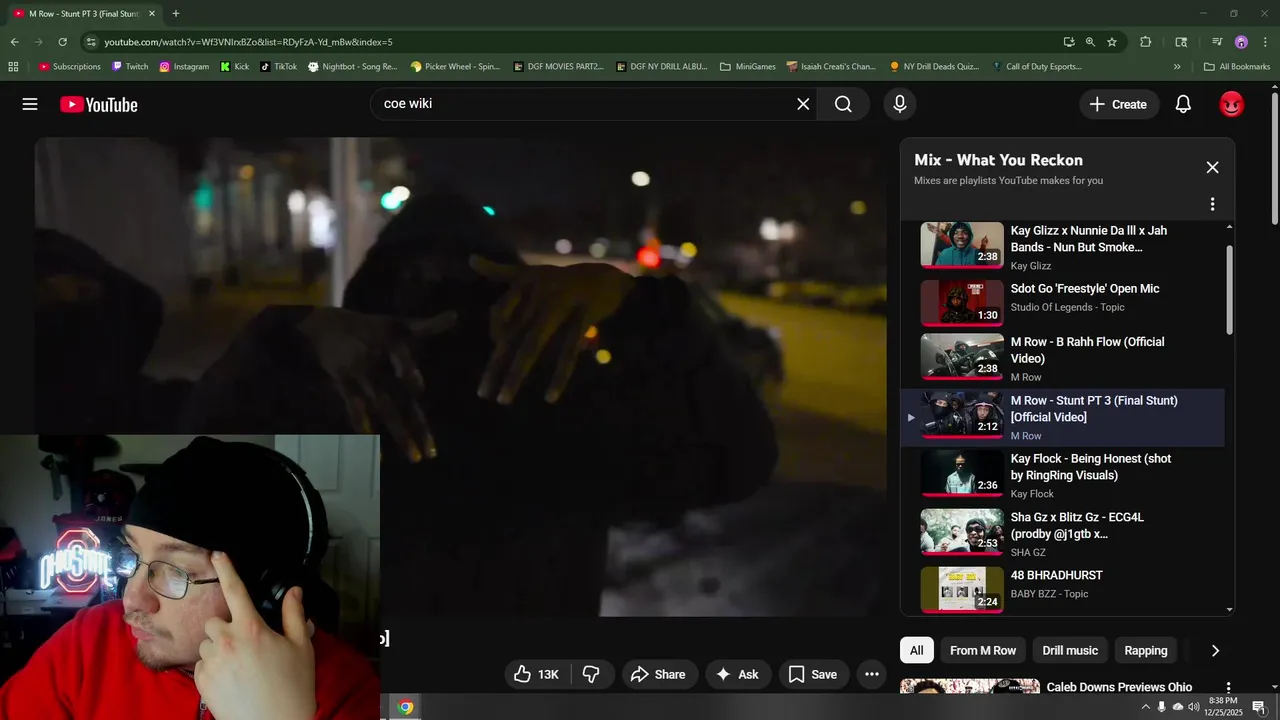The image size is (1280, 720).
Task: Close the Mix playlist panel
Action: [x=1212, y=168]
